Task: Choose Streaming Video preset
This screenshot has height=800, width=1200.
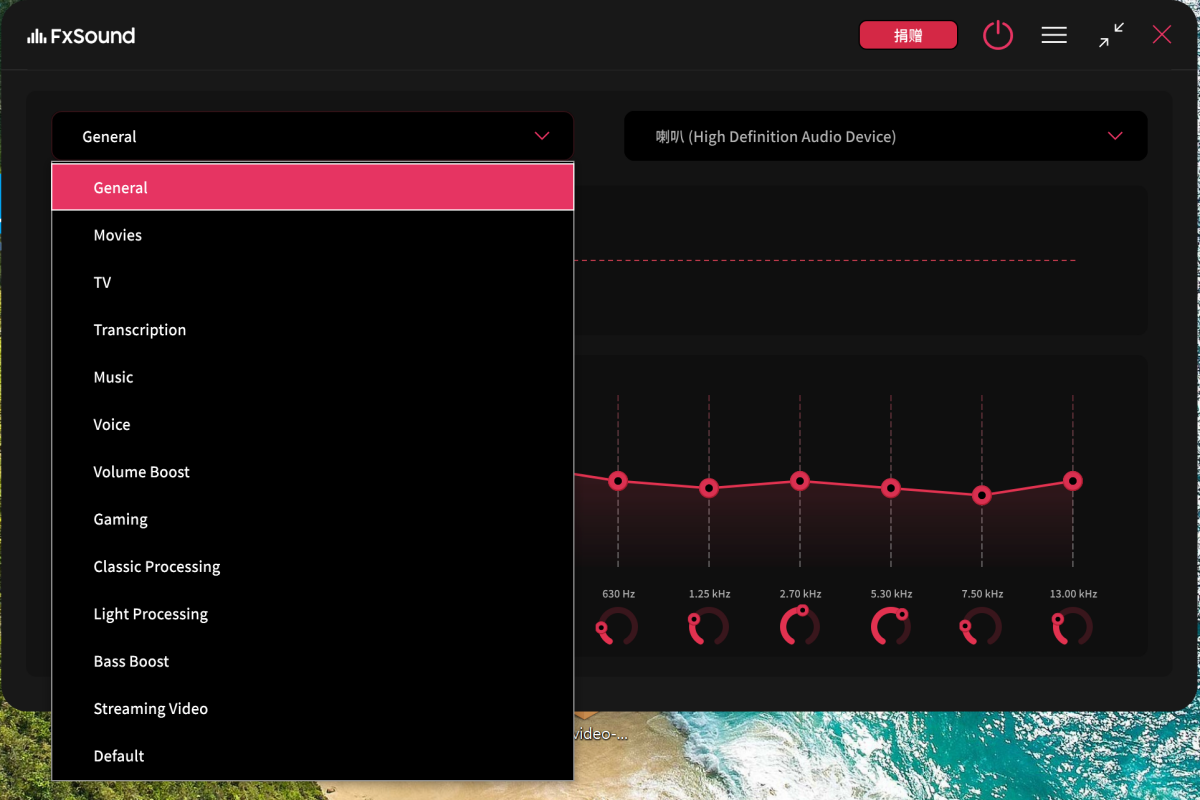Action: pos(151,709)
